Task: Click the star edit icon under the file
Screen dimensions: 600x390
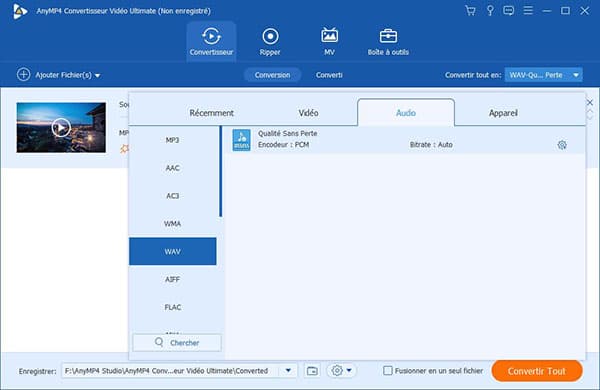Action: (124, 148)
